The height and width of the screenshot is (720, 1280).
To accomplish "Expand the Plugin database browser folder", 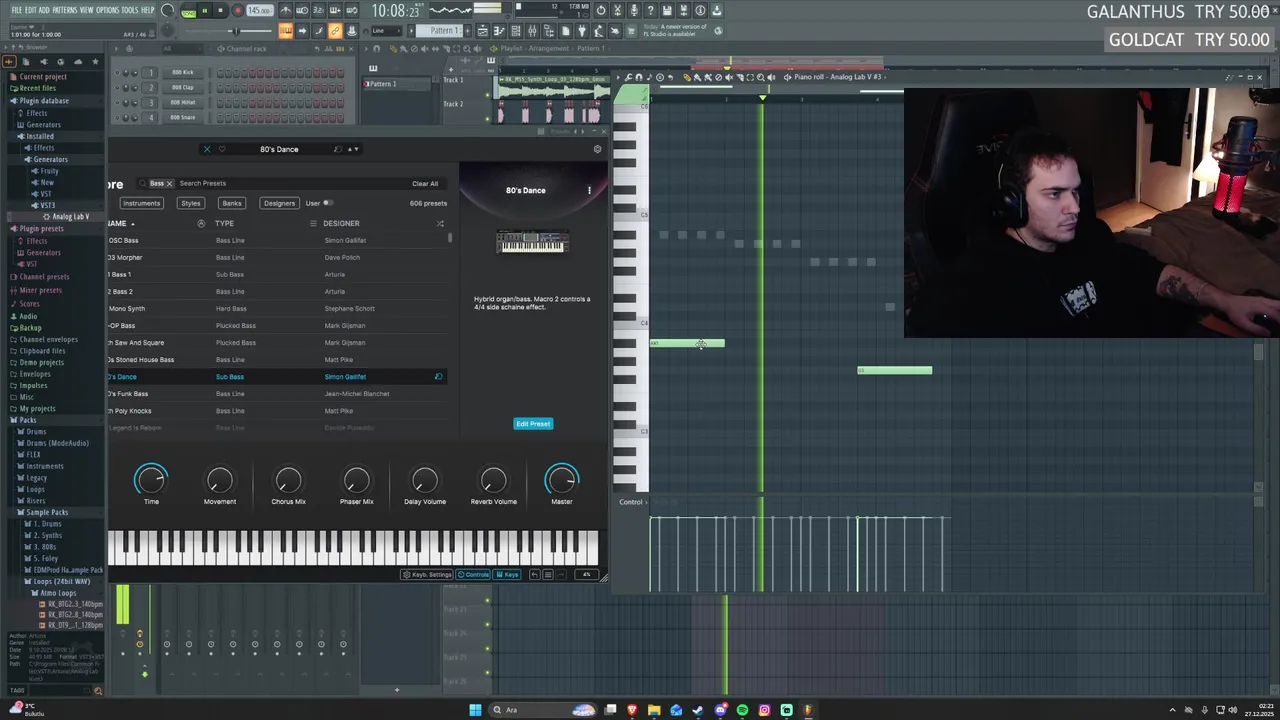I will point(44,100).
